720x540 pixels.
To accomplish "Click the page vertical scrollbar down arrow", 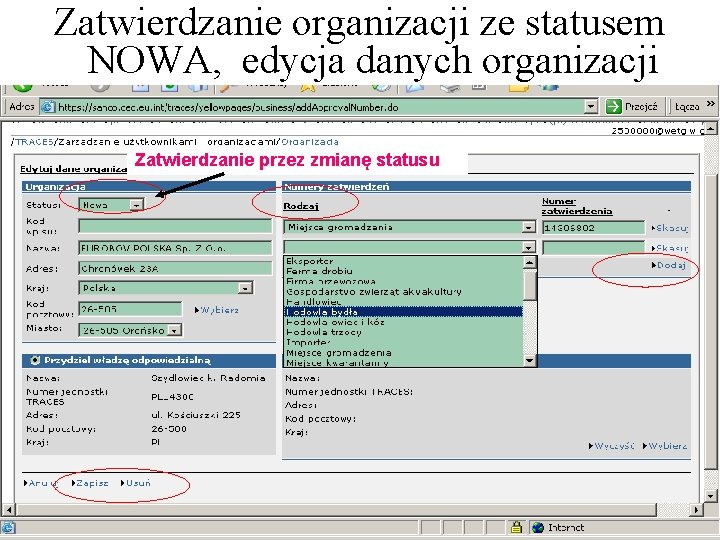I will click(710, 496).
